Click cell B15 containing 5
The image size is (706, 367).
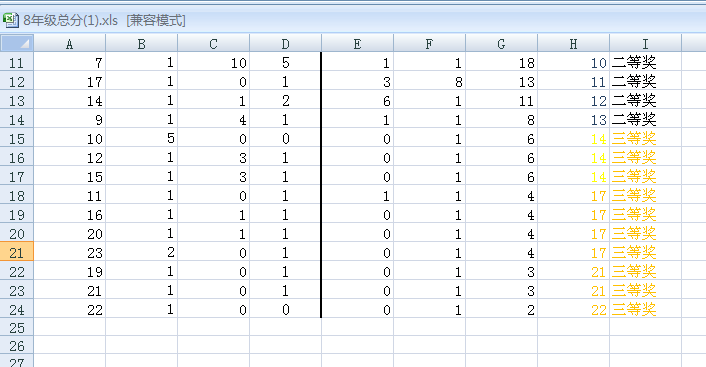click(x=142, y=138)
